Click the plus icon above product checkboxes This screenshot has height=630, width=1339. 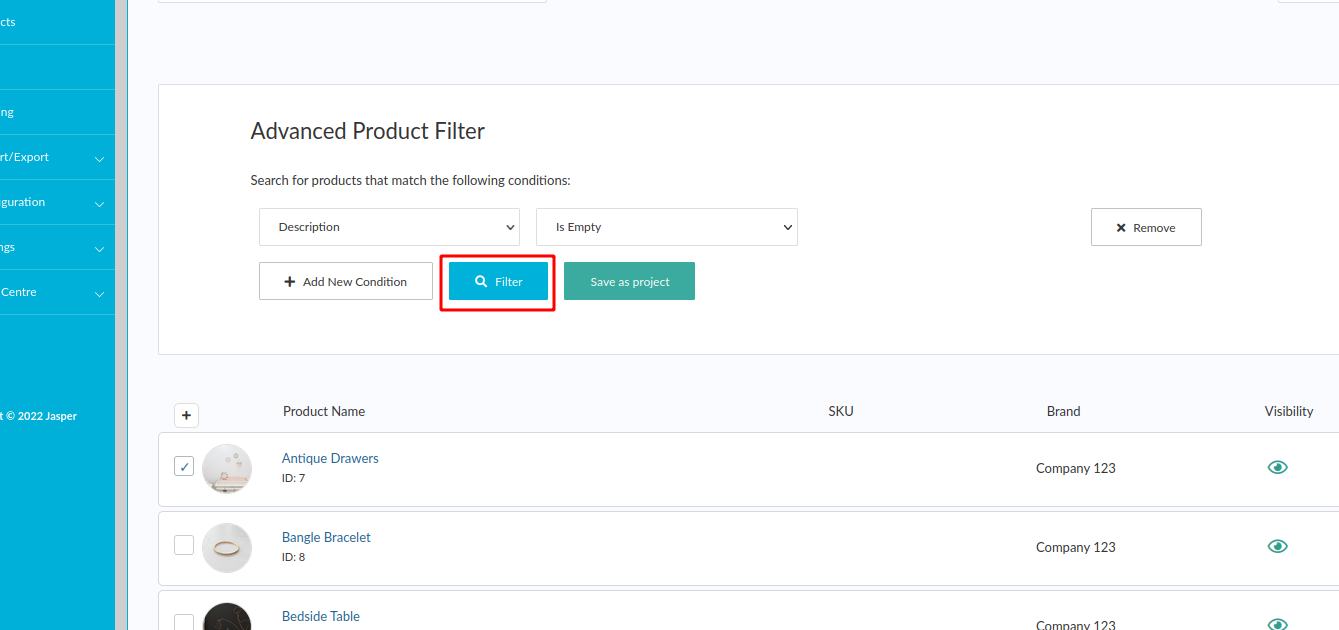click(x=186, y=416)
